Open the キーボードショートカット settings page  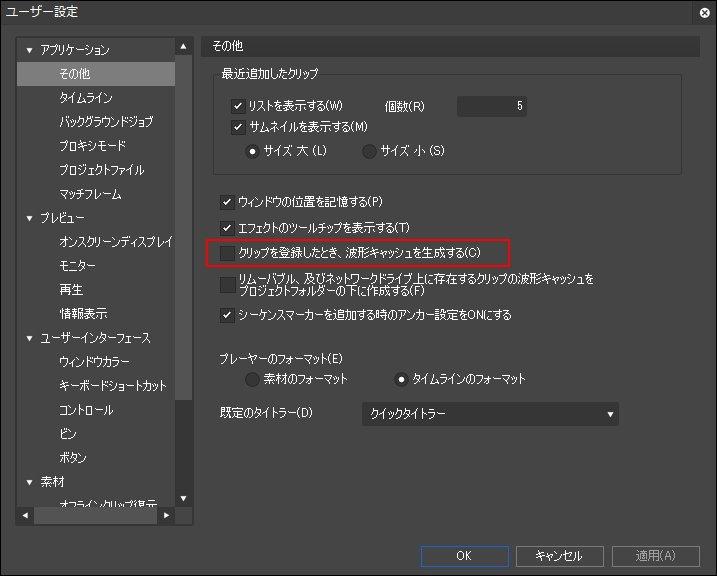(x=112, y=386)
